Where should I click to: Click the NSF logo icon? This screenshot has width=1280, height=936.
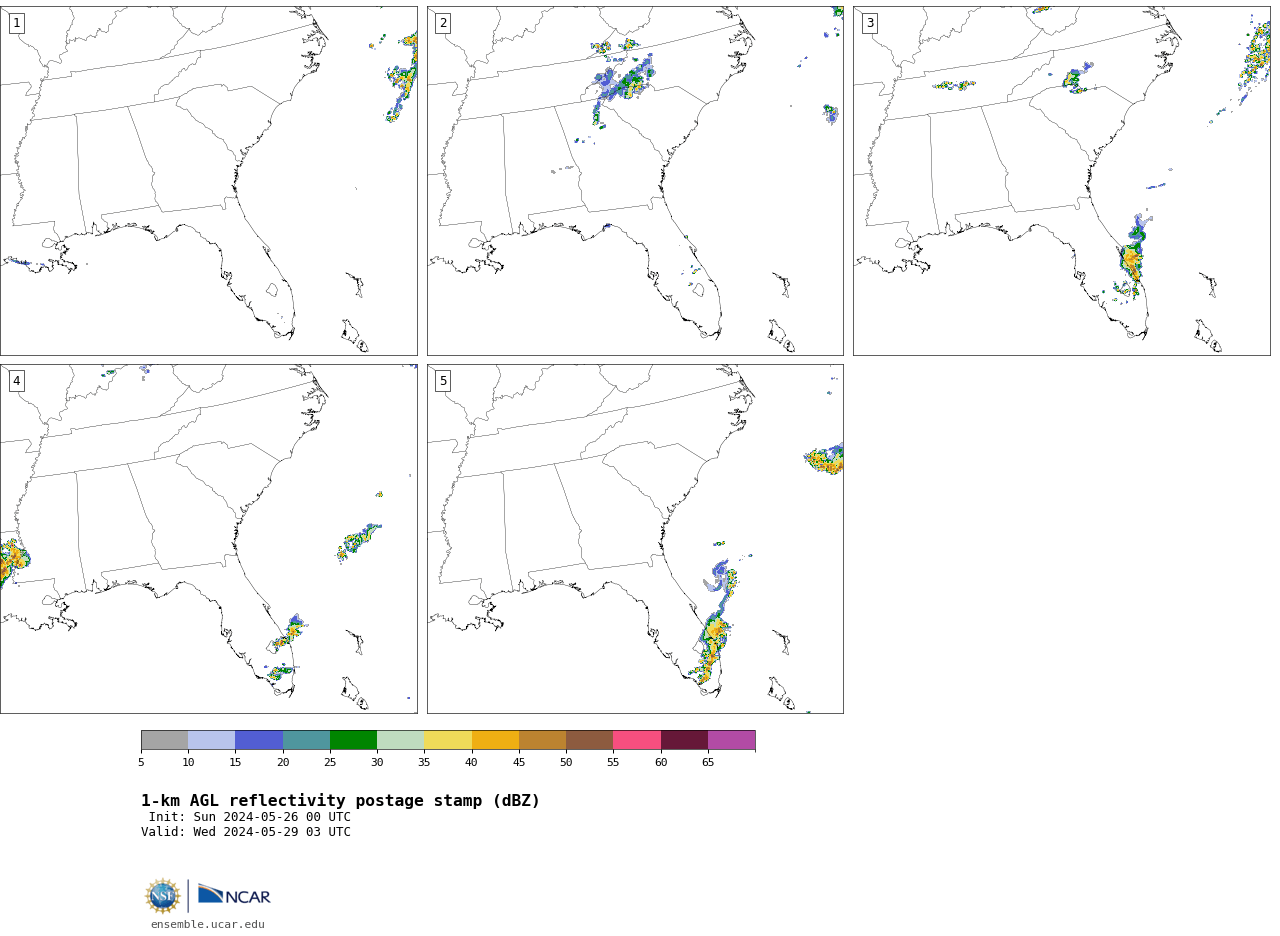point(163,896)
